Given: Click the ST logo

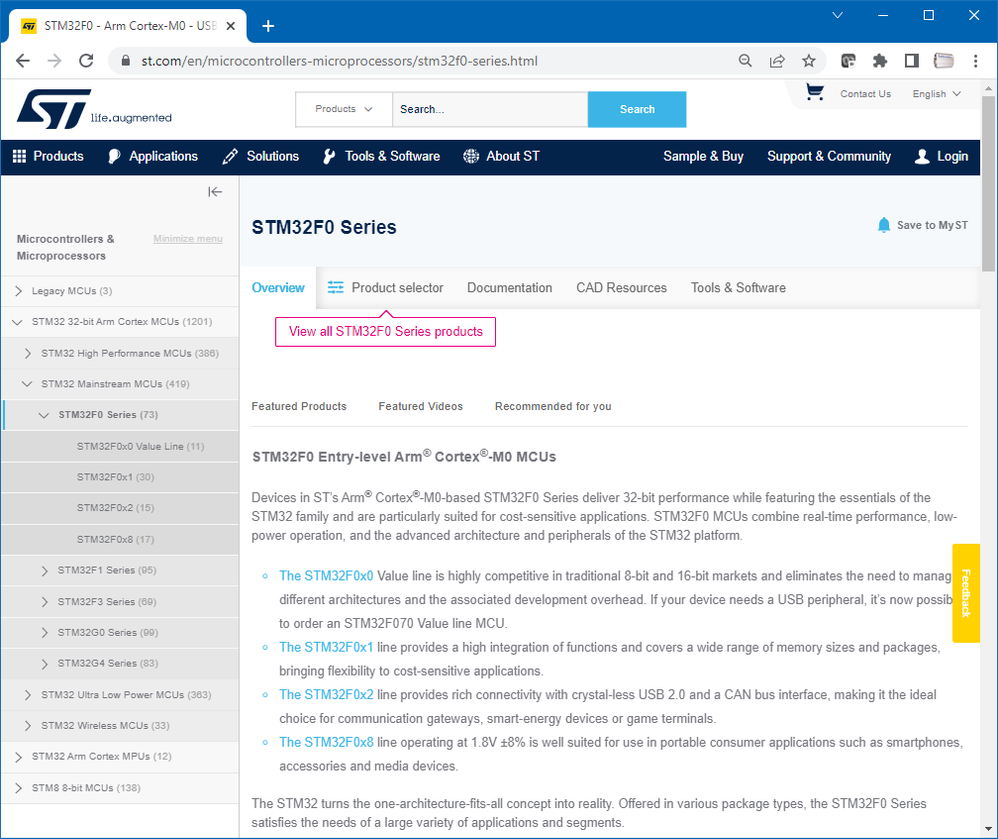Looking at the screenshot, I should (94, 109).
